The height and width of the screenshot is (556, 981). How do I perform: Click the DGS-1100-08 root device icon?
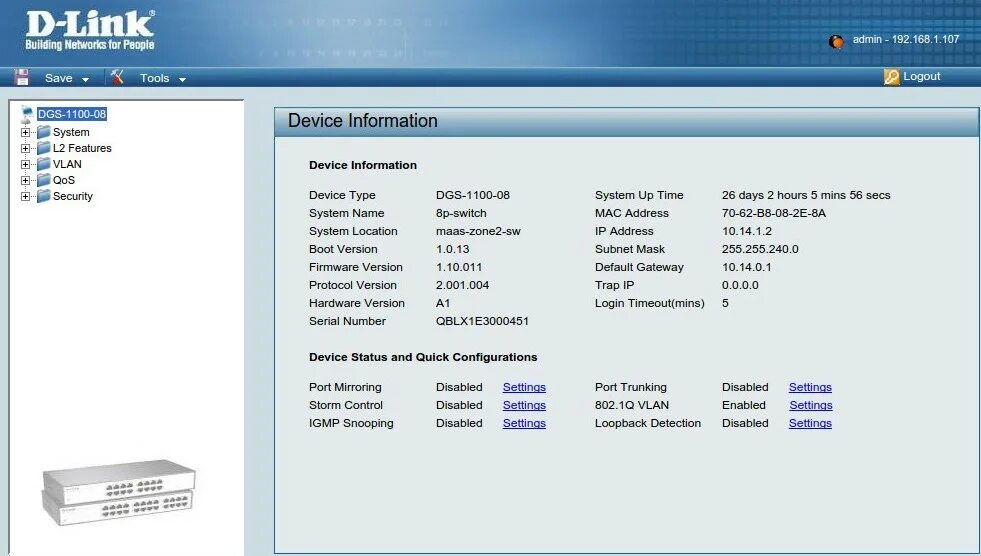click(x=27, y=113)
